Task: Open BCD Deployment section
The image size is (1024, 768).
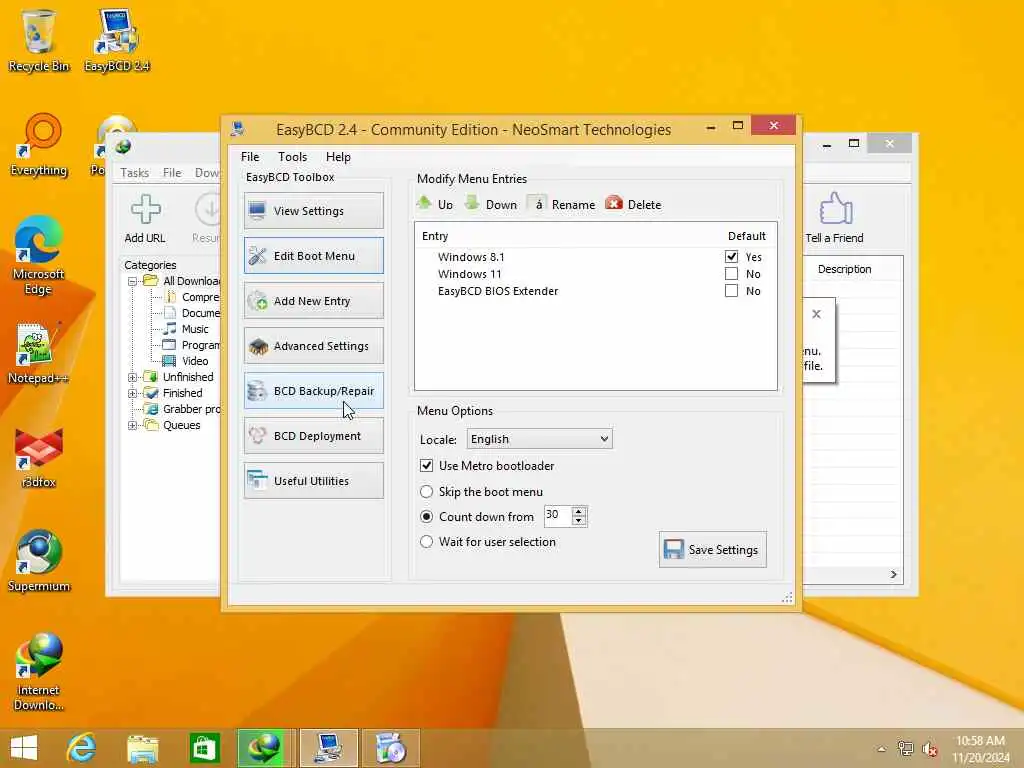Action: tap(313, 436)
